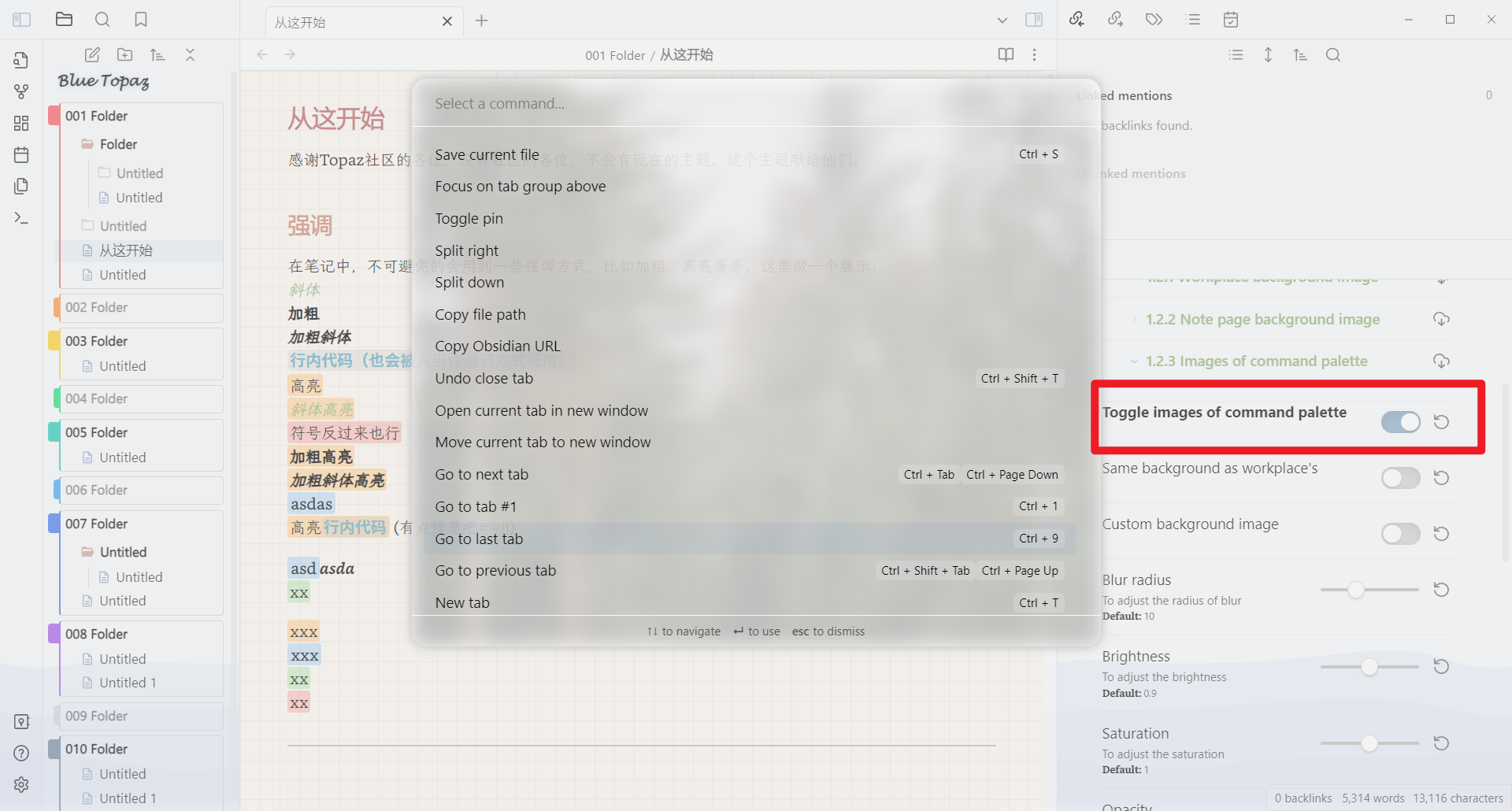Reset Blur radius to default
The height and width of the screenshot is (811, 1512).
1441,590
